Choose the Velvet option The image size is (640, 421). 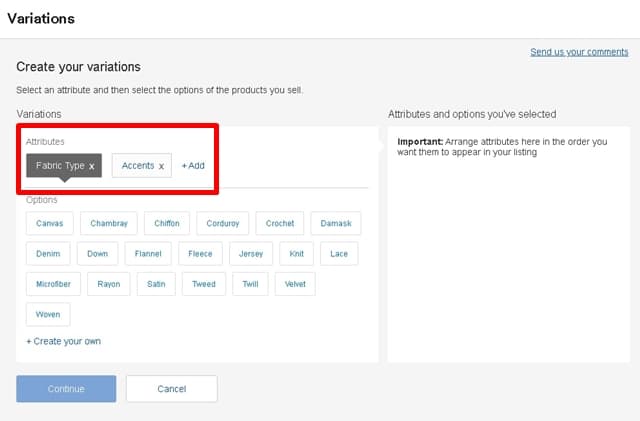click(x=295, y=284)
